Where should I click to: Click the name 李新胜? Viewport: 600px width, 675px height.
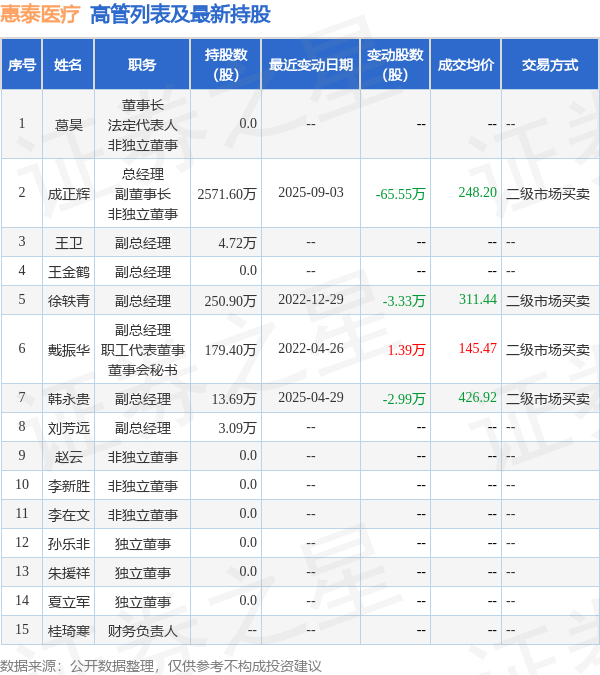pos(68,486)
